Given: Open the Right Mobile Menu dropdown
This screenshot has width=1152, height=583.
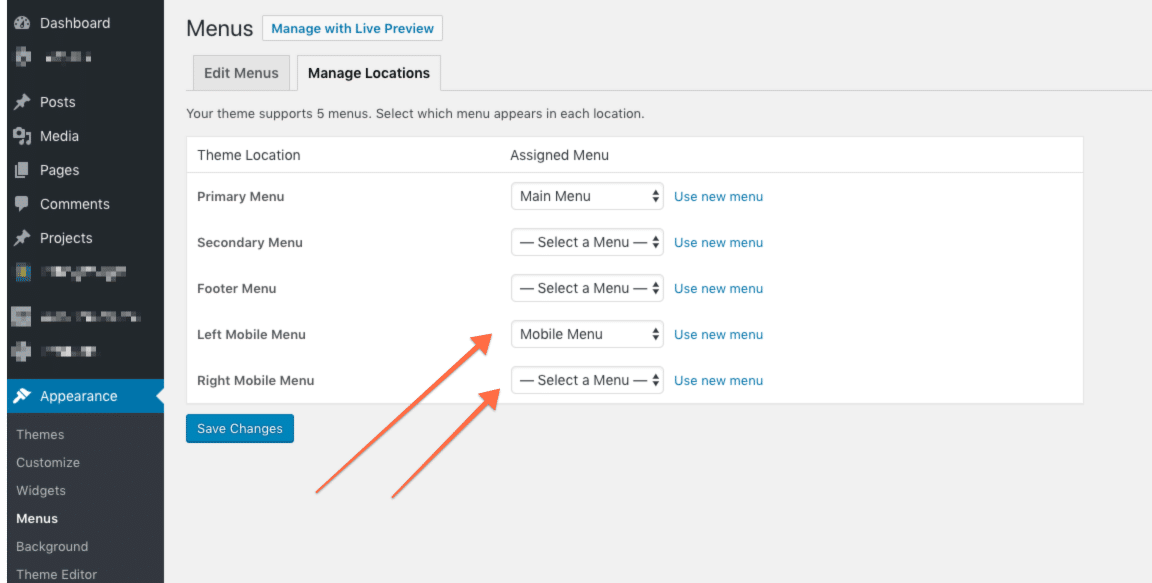Looking at the screenshot, I should pos(587,380).
